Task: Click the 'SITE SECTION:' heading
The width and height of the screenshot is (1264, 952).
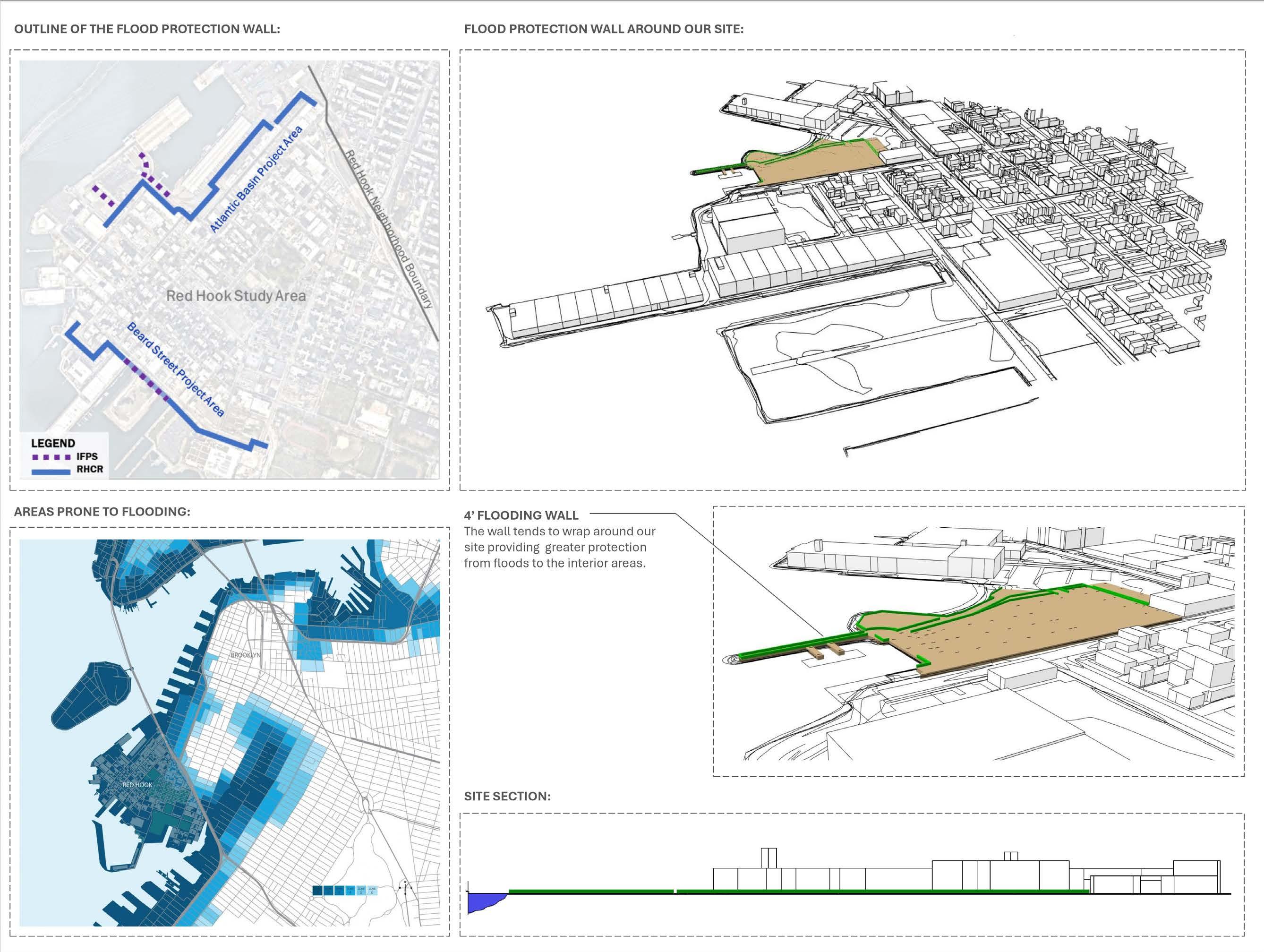Action: point(507,796)
